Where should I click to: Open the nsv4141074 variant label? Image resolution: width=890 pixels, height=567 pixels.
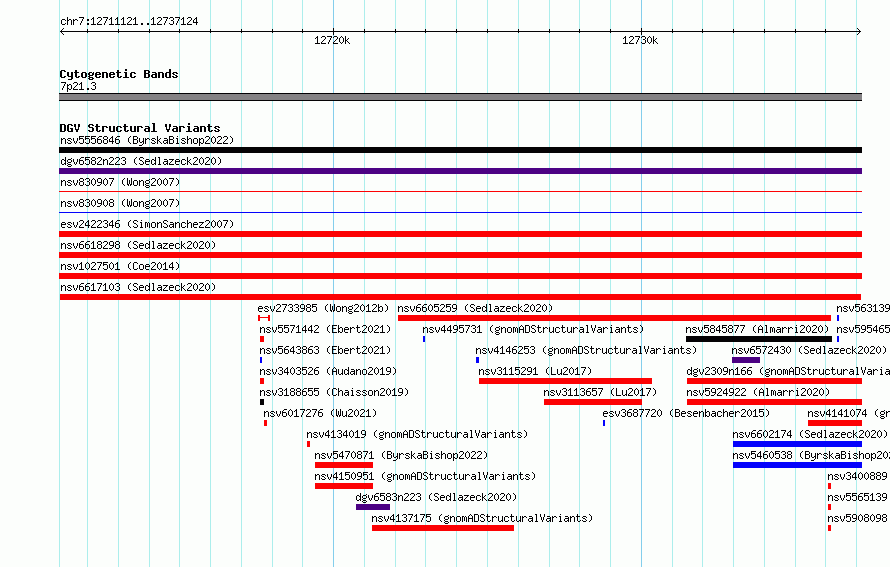(848, 413)
